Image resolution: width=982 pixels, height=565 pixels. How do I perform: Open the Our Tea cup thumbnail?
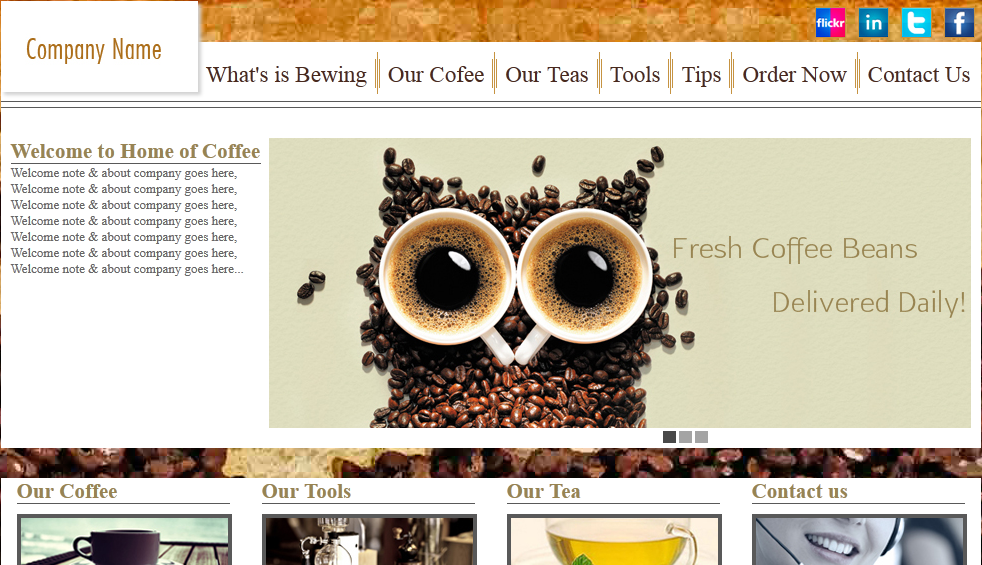tap(614, 540)
